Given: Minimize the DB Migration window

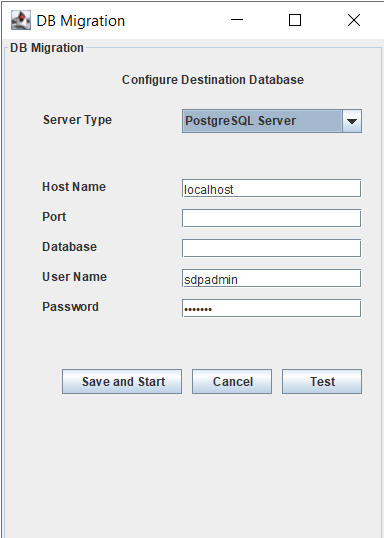Looking at the screenshot, I should point(237,20).
